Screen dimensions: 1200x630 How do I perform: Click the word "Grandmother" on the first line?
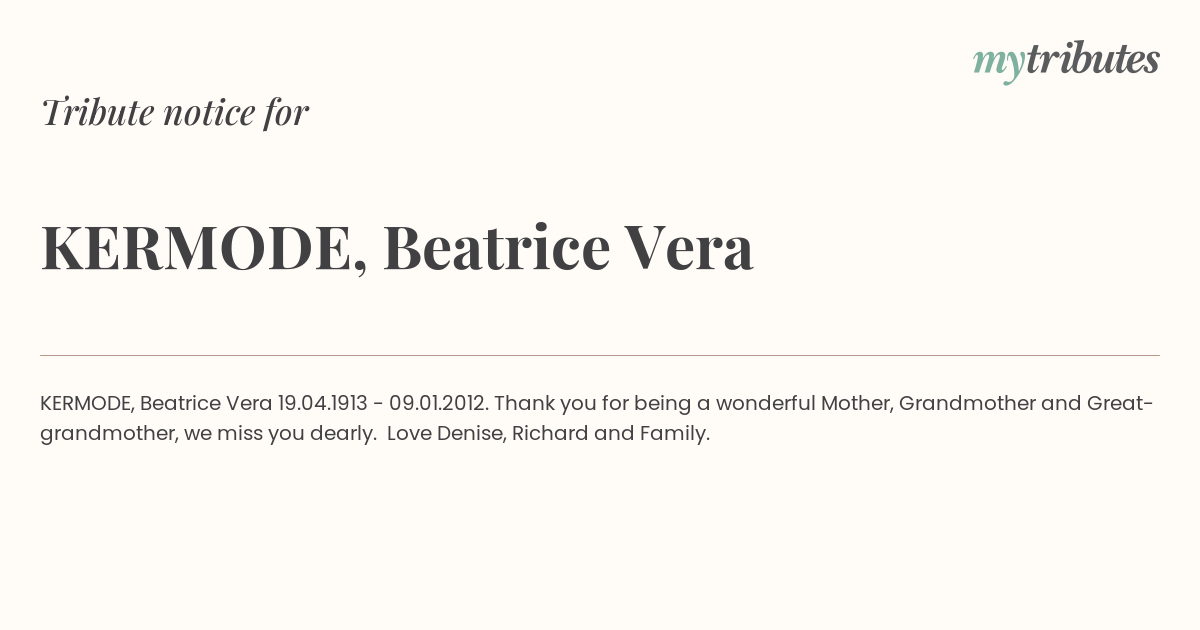[x=966, y=404]
